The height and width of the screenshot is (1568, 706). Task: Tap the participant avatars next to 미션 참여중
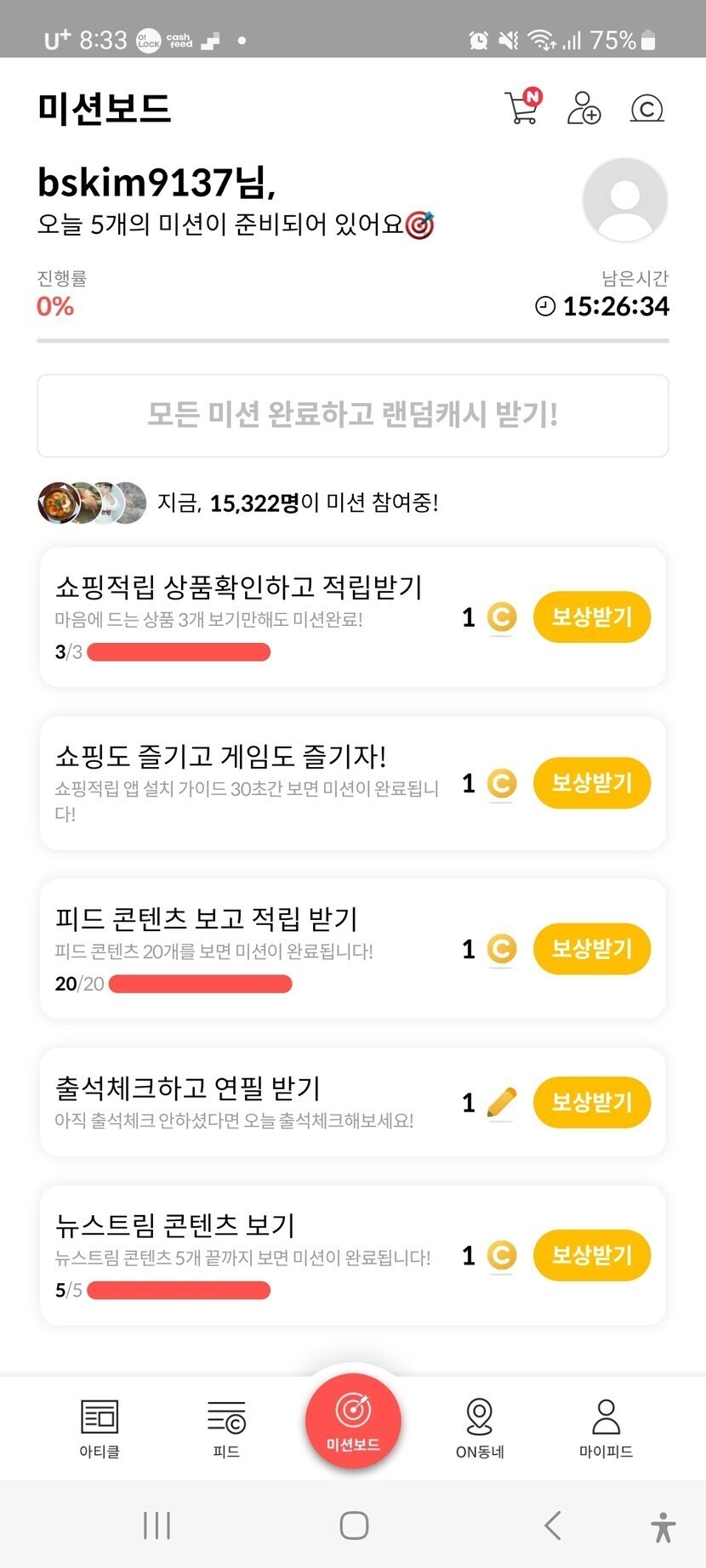(x=92, y=503)
